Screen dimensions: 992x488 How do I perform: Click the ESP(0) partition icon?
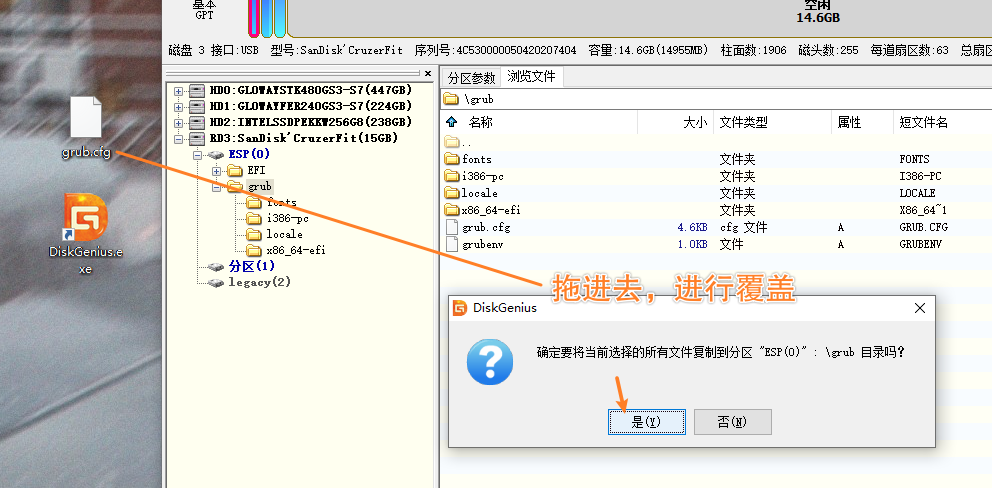216,154
